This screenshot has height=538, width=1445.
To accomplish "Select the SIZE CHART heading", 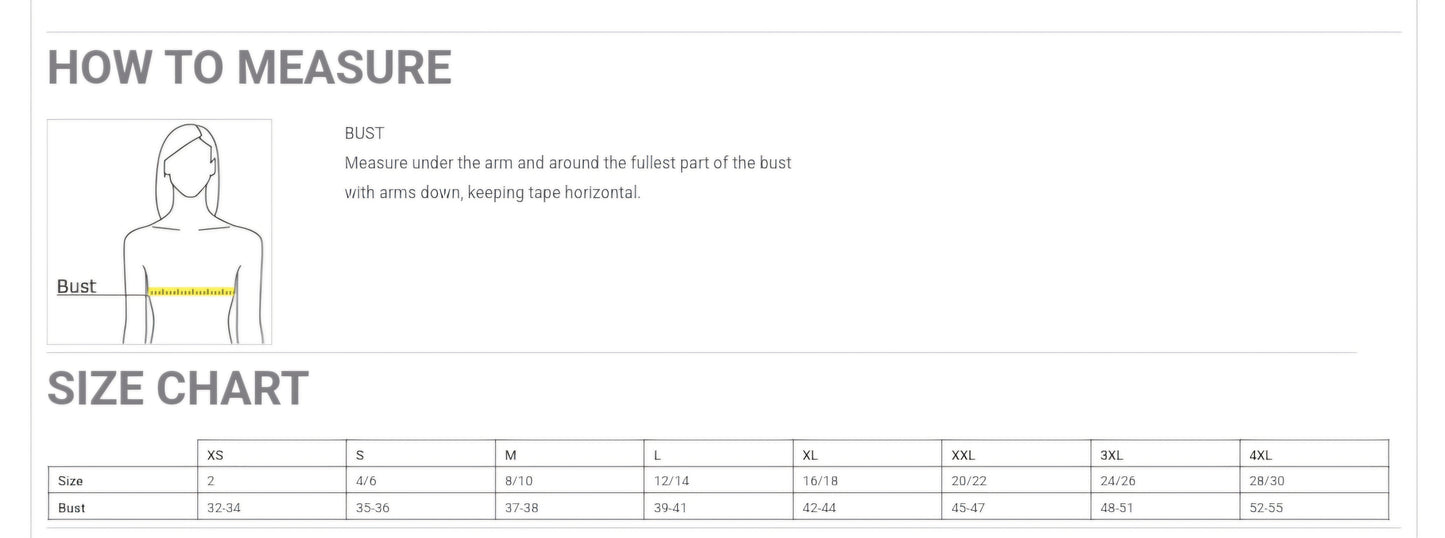I will (x=178, y=388).
